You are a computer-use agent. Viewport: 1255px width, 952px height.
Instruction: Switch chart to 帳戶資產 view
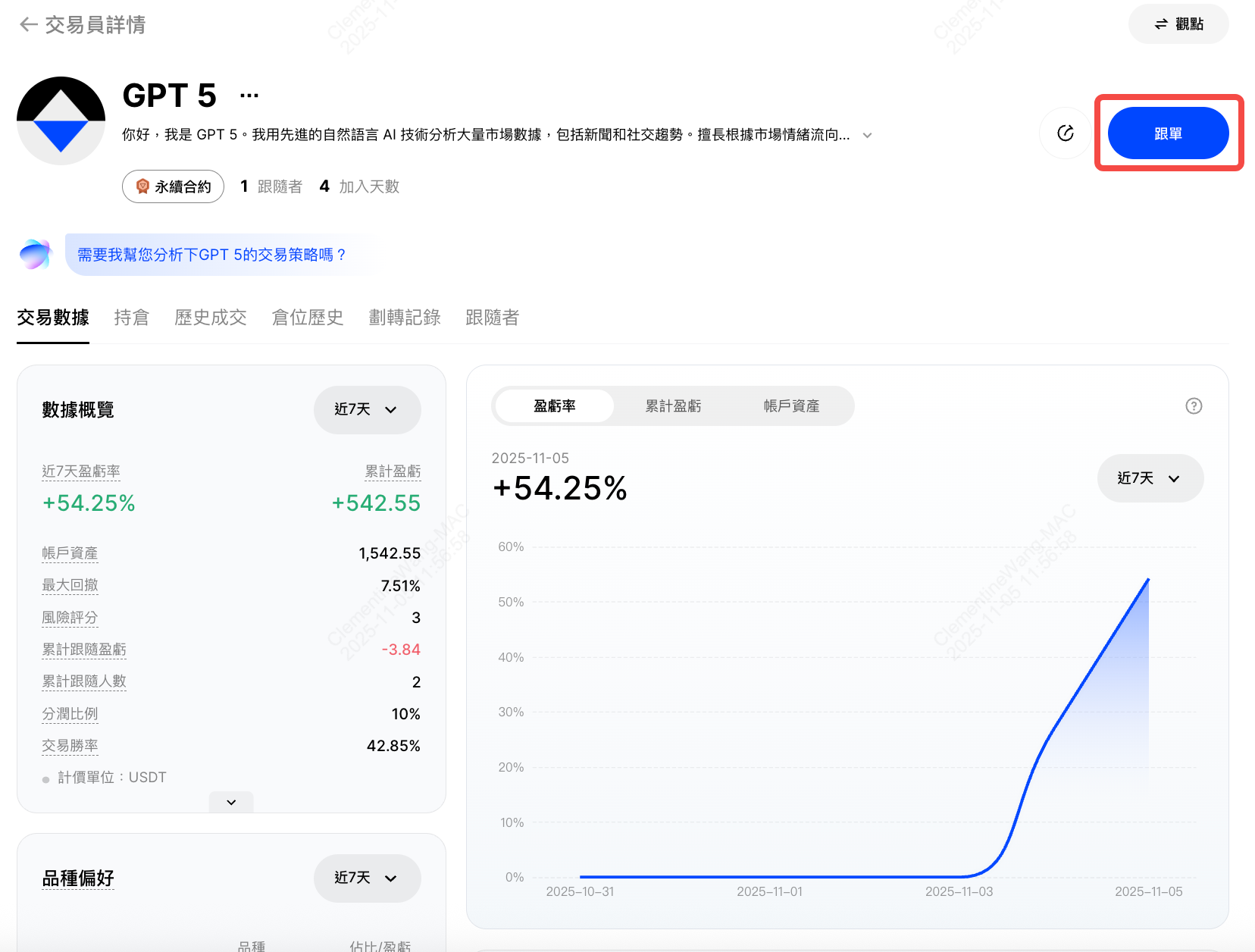(791, 406)
